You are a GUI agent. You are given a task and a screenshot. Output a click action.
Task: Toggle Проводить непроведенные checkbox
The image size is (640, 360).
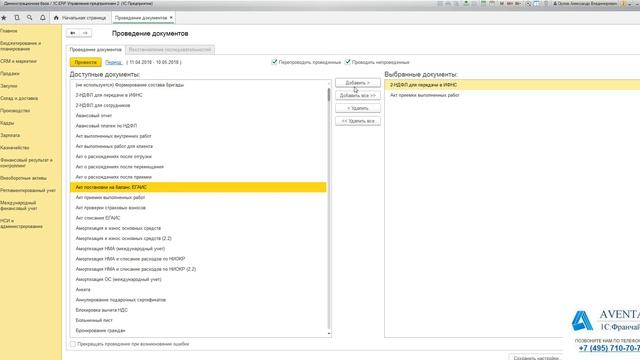pos(347,62)
